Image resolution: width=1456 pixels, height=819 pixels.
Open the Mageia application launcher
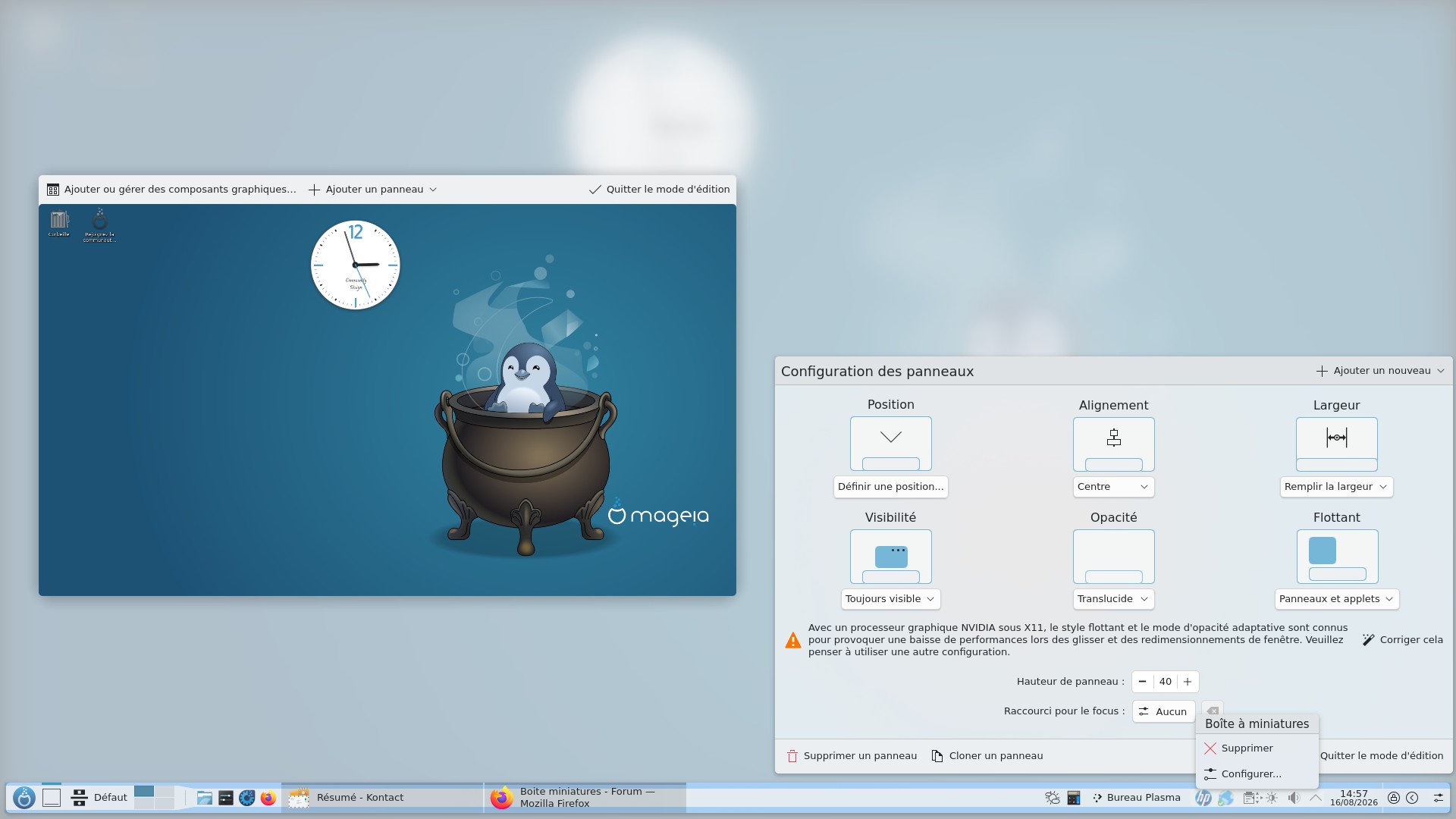(x=24, y=798)
